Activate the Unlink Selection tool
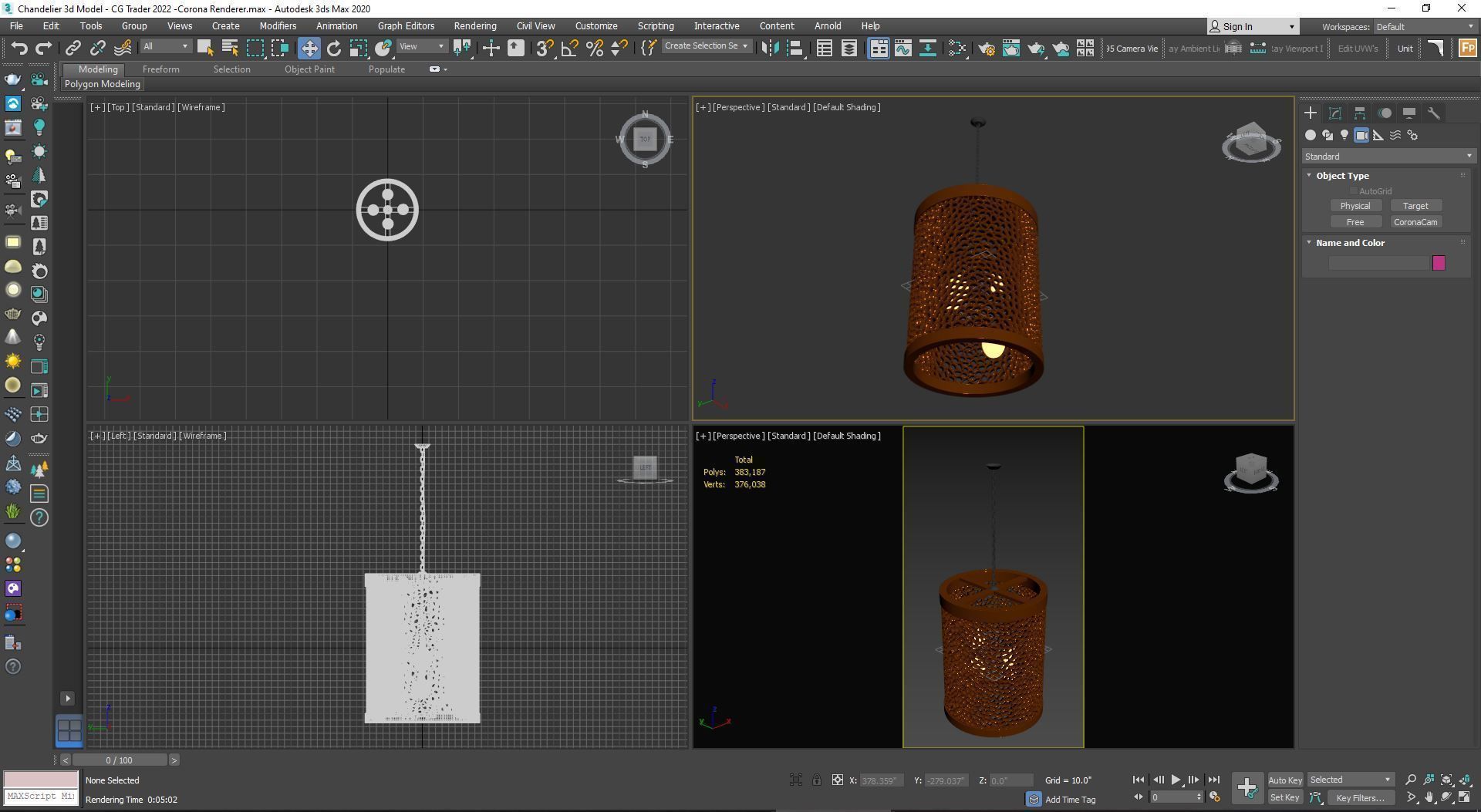Viewport: 1481px width, 812px height. (98, 48)
